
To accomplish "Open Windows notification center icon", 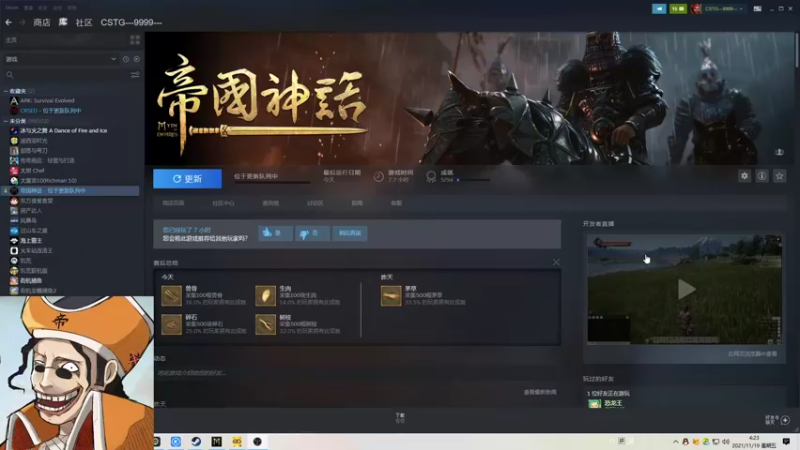I will tap(786, 441).
